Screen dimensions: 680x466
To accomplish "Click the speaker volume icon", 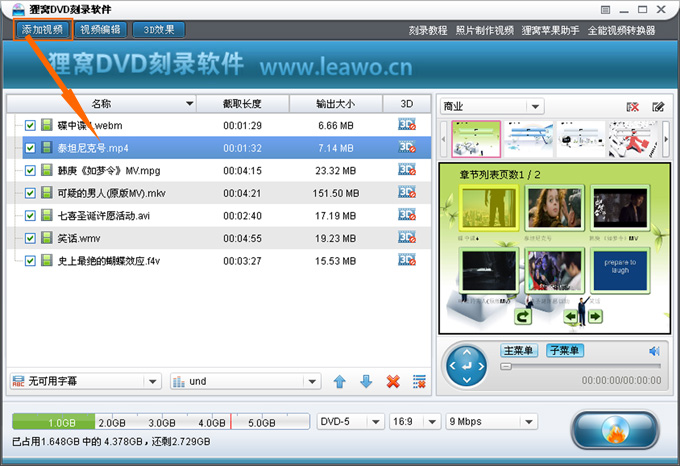I will point(654,351).
